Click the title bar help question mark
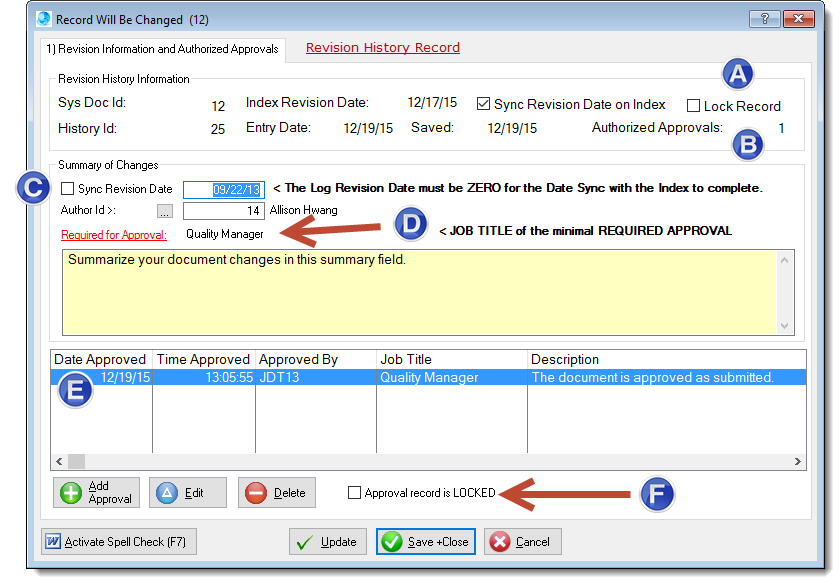The height and width of the screenshot is (584, 840). (765, 19)
